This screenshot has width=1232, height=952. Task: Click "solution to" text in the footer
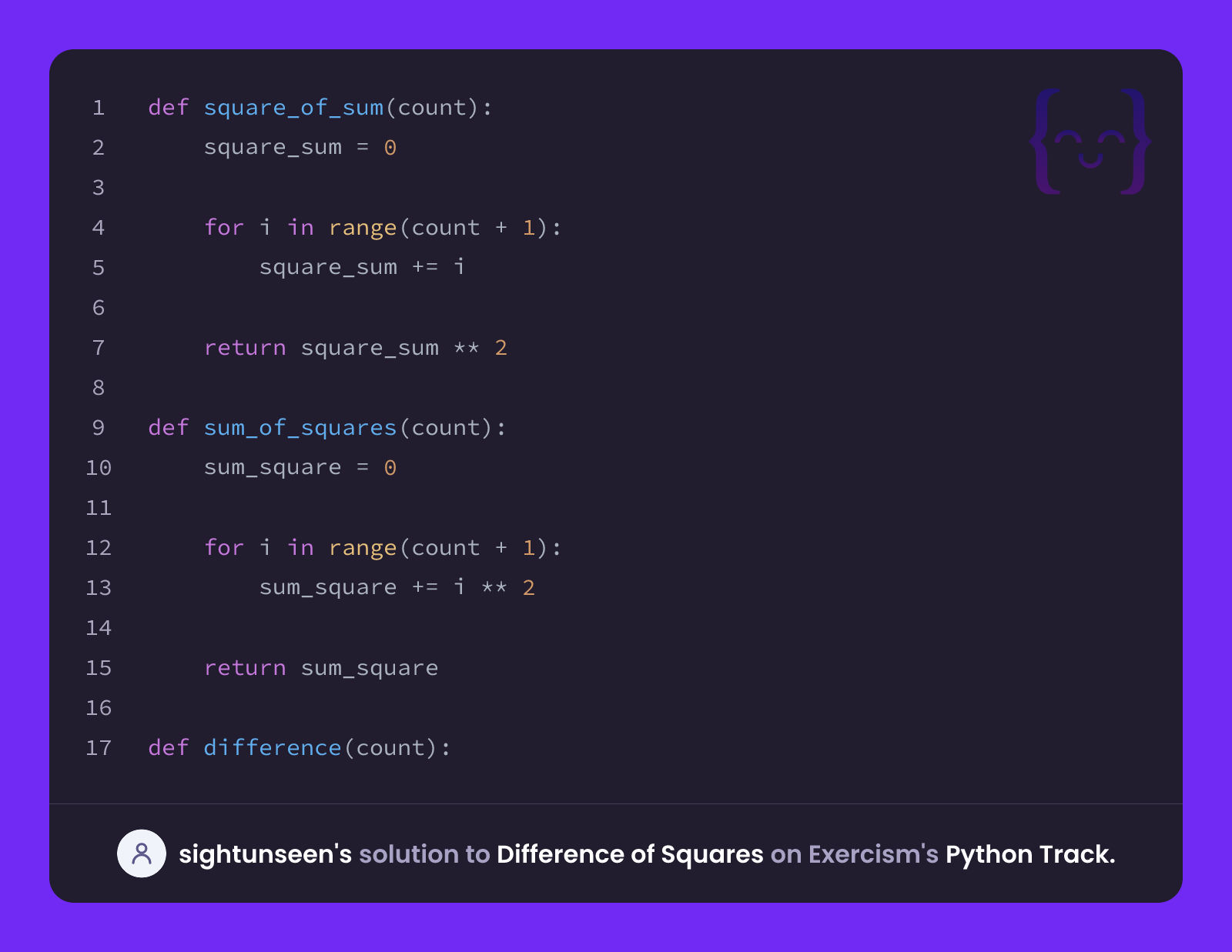point(424,854)
